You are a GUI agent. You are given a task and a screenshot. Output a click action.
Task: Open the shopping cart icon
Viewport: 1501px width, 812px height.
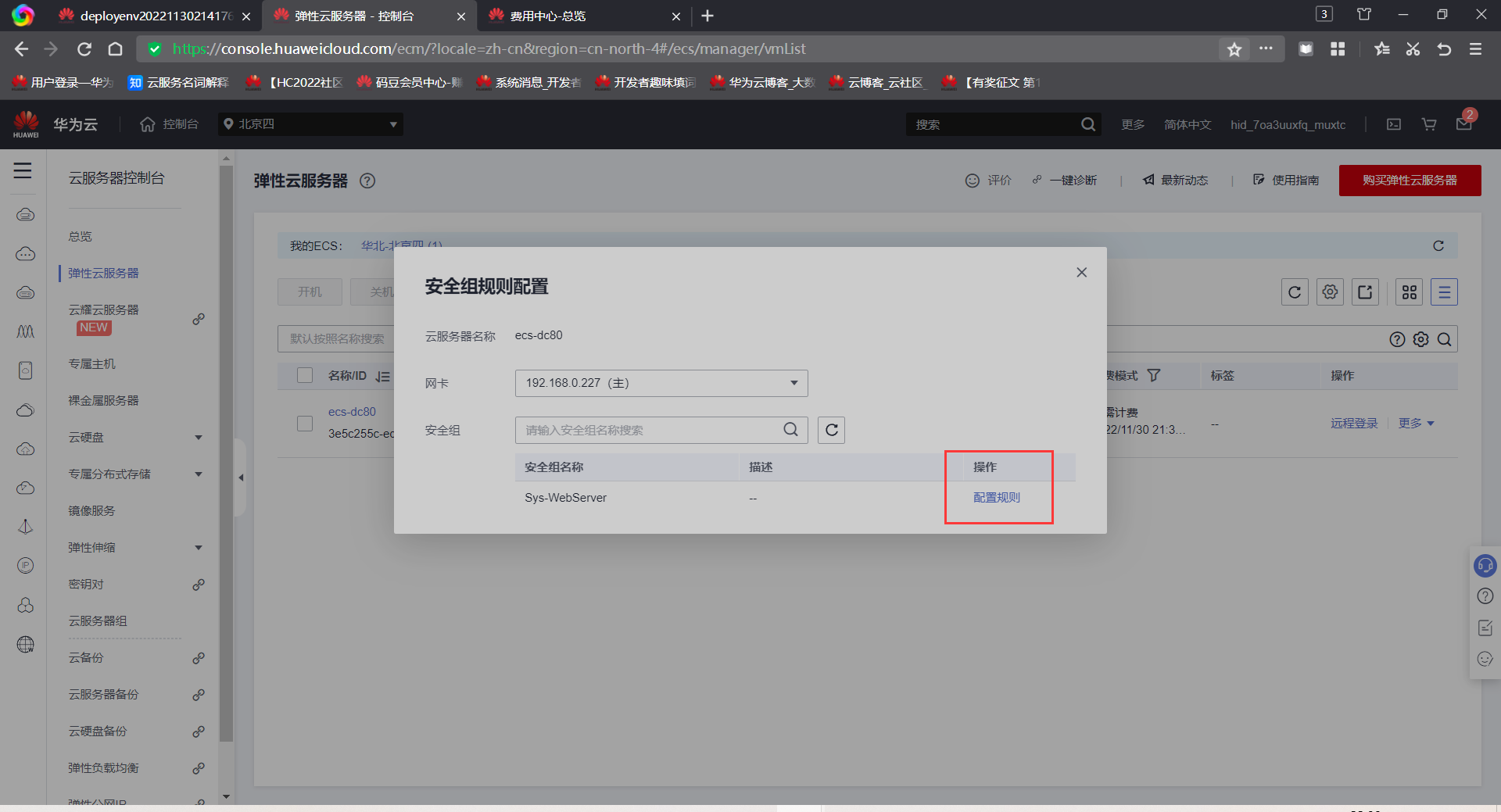pos(1429,124)
